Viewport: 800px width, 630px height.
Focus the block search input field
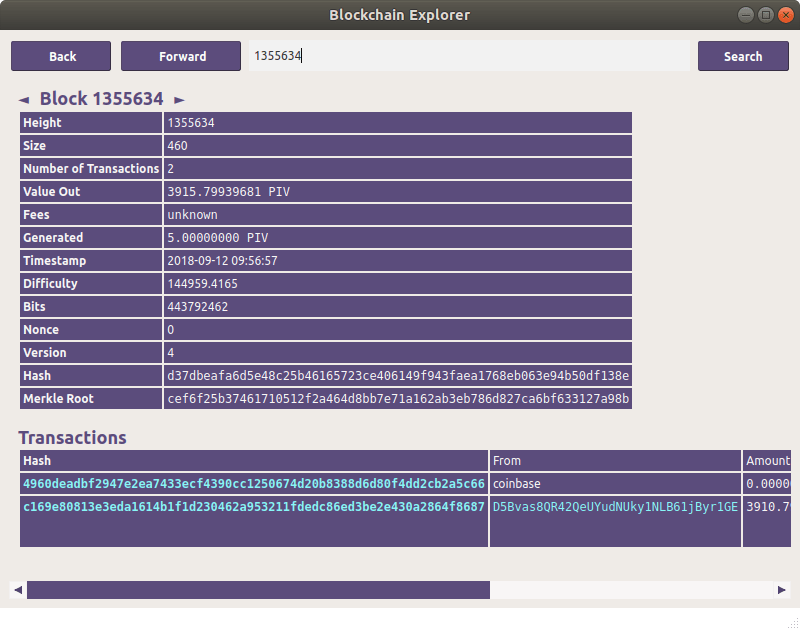(469, 56)
